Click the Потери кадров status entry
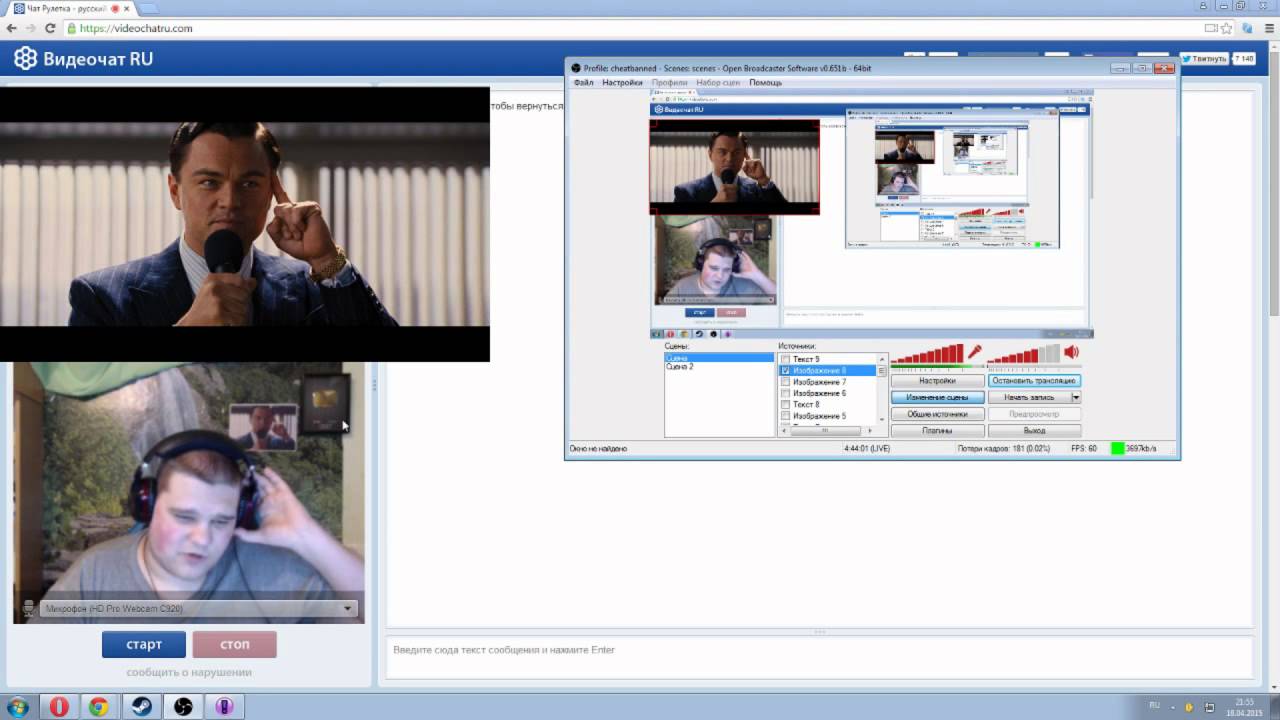The image size is (1280, 720). [1003, 448]
